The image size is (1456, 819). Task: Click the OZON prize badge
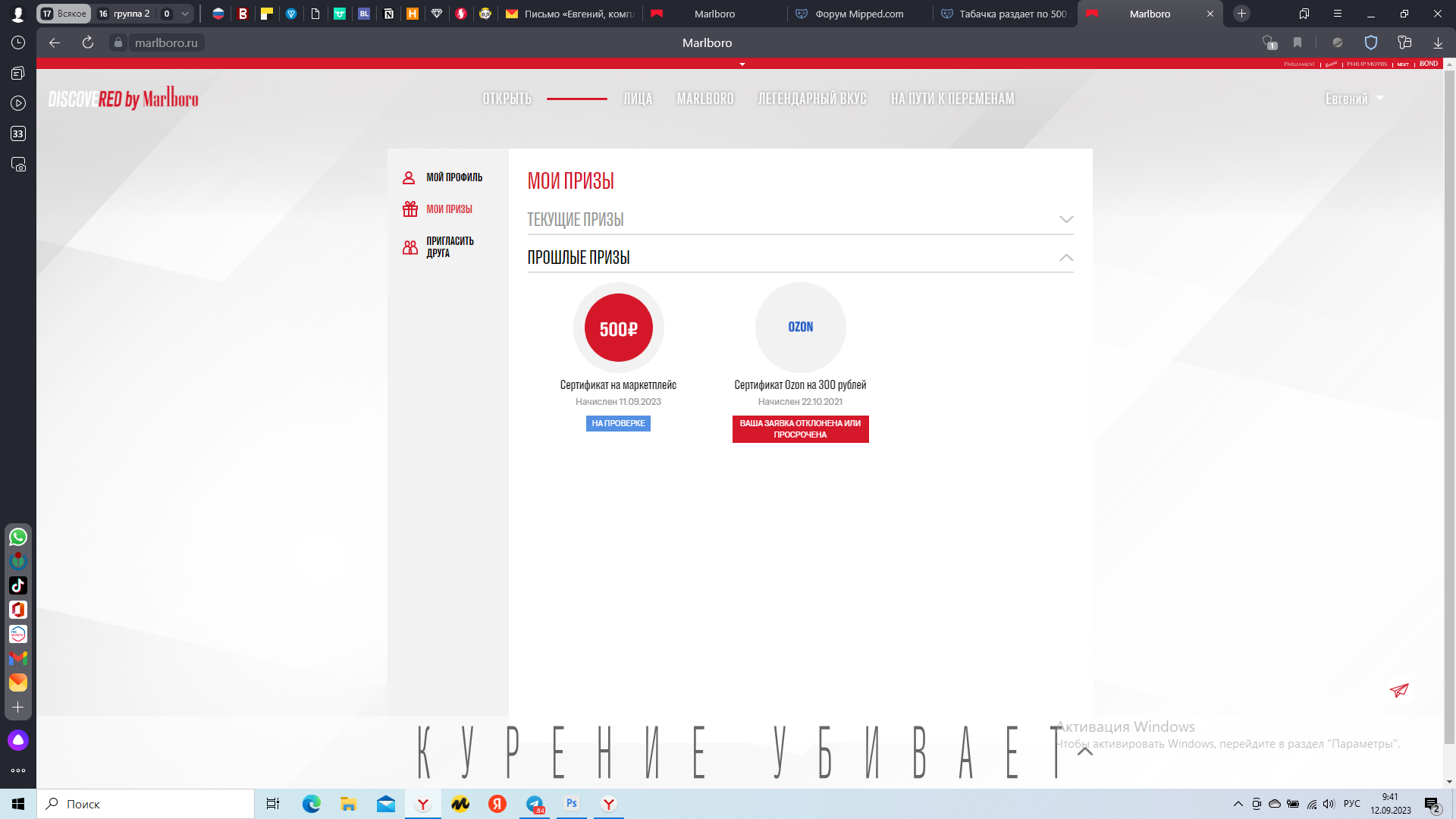point(801,328)
